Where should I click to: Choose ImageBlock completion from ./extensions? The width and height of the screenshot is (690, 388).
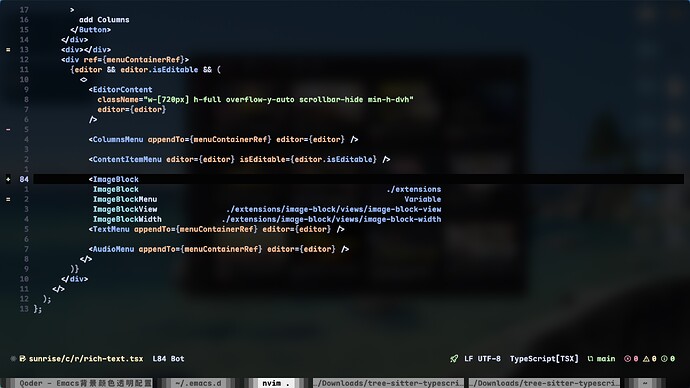(267, 189)
